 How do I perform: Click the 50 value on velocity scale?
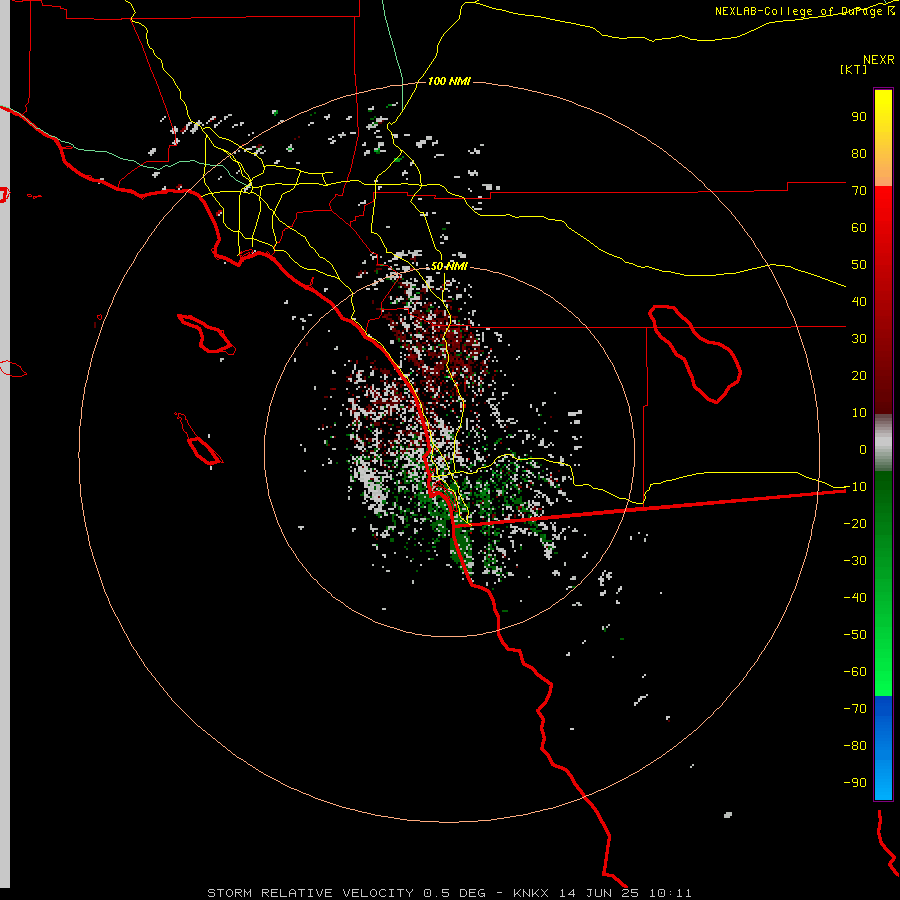pos(859,265)
